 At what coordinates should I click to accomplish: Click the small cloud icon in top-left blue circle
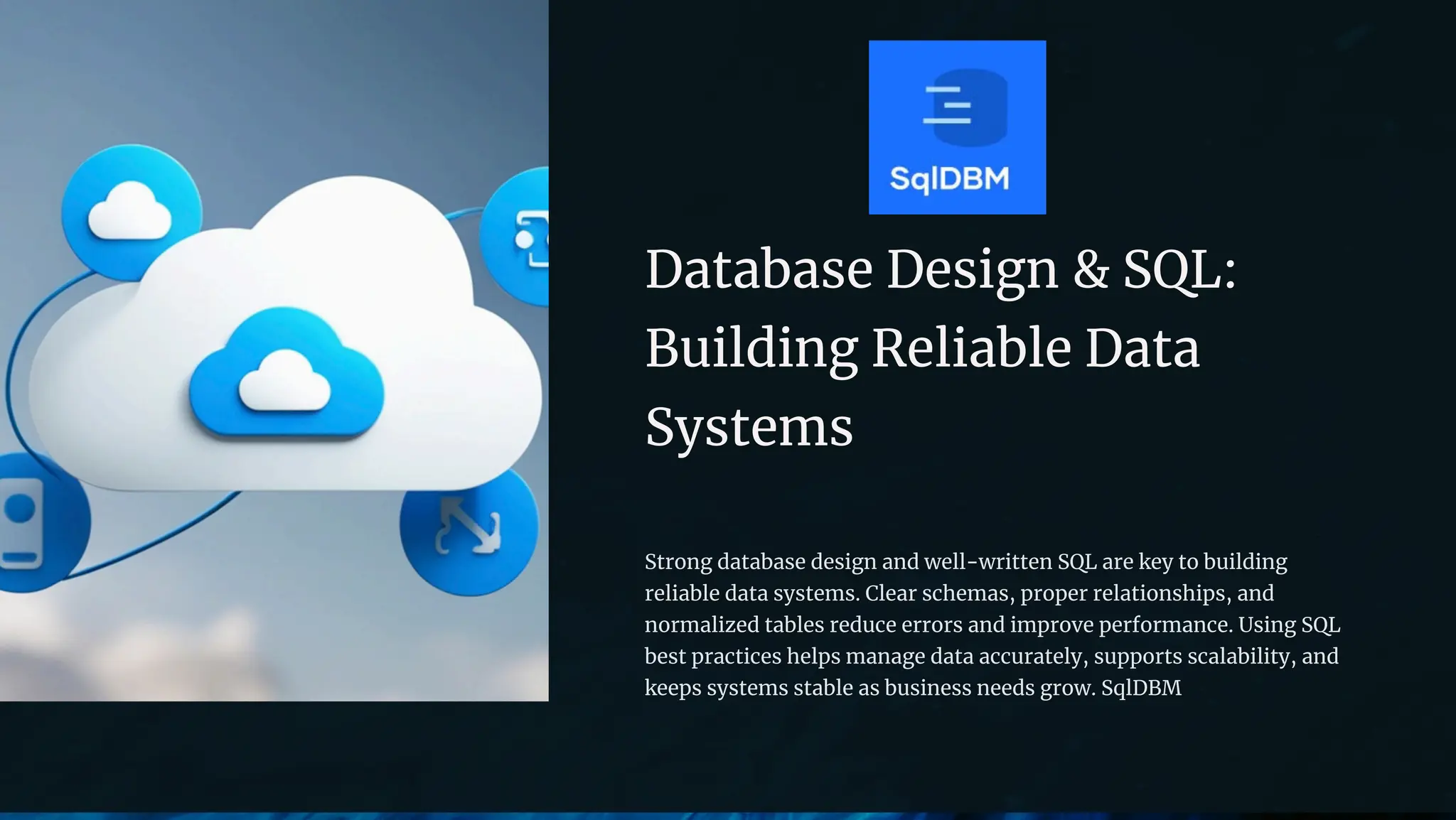click(x=129, y=211)
